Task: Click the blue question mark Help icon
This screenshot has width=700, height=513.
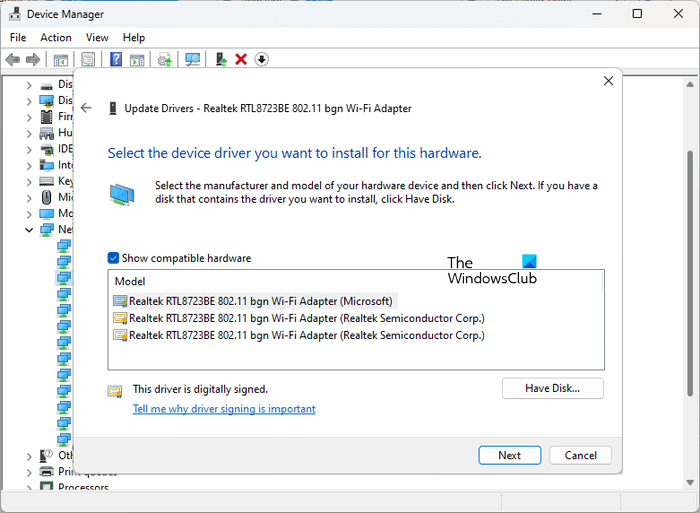Action: tap(116, 60)
